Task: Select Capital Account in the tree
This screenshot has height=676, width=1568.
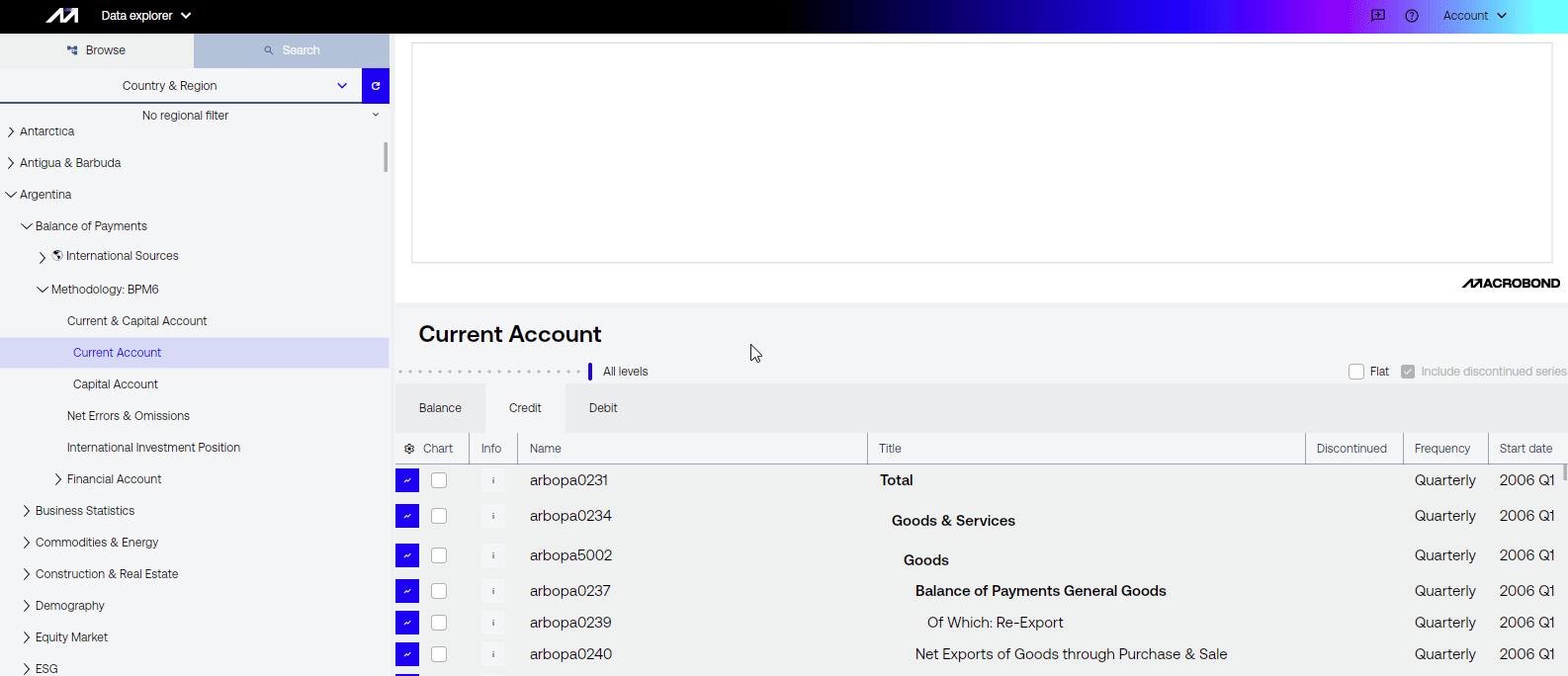Action: (x=116, y=384)
